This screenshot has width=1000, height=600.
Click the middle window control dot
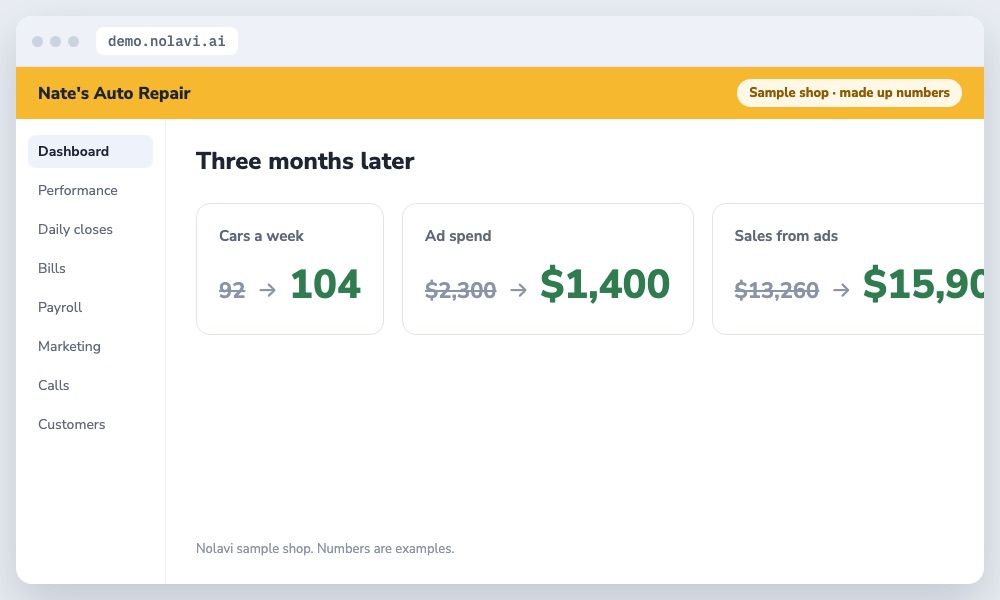click(x=55, y=41)
